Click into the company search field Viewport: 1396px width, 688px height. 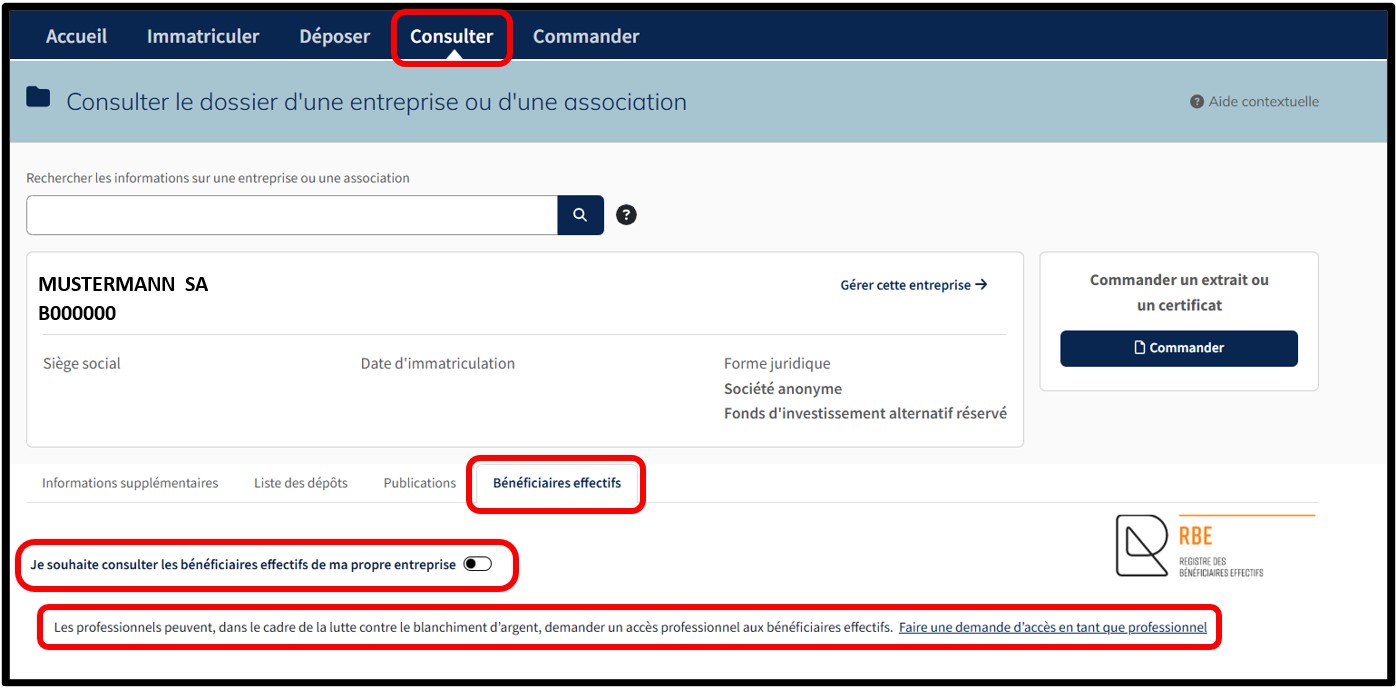291,215
